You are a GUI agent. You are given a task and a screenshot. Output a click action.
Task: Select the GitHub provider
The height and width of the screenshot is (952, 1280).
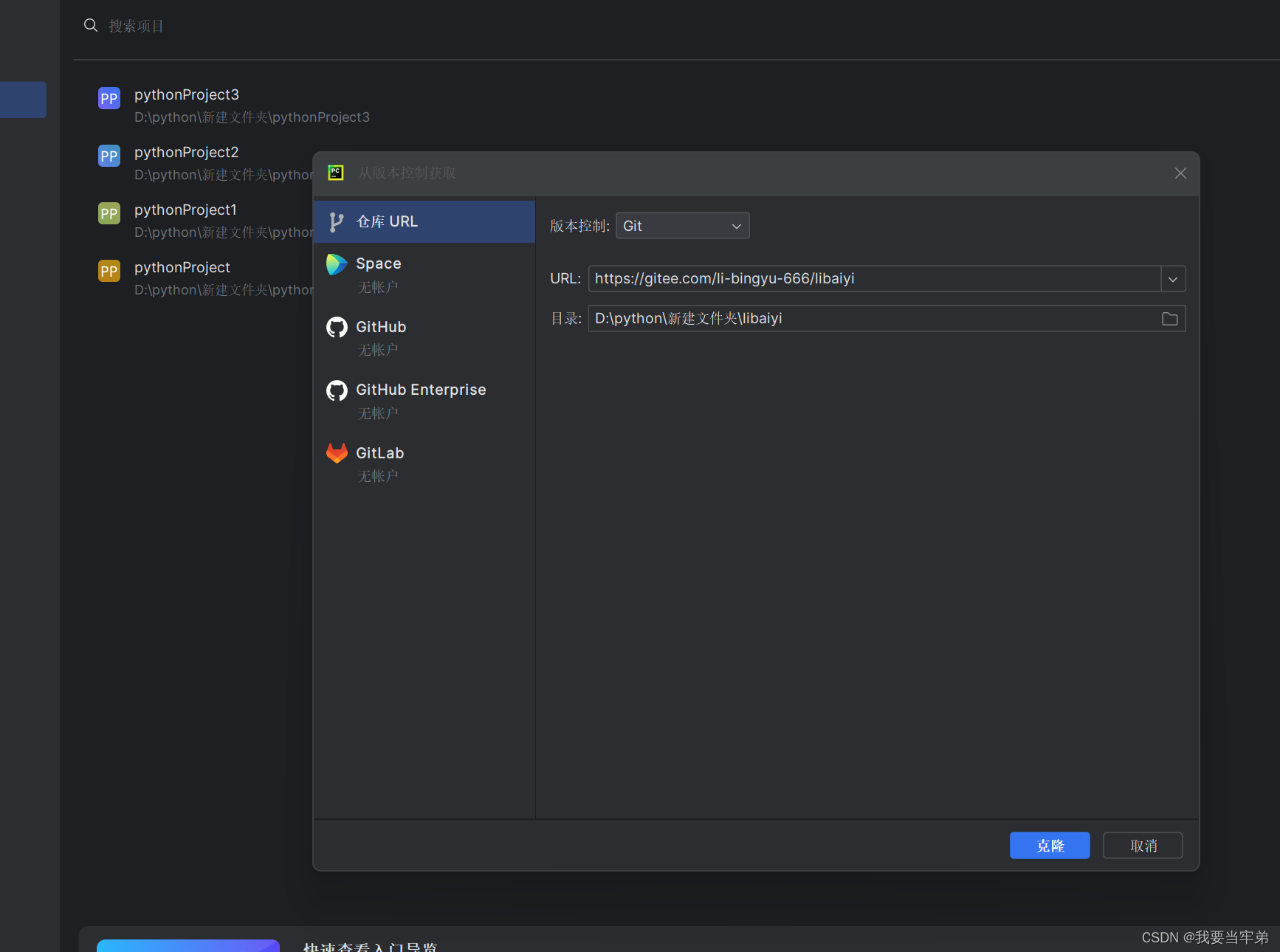point(424,337)
